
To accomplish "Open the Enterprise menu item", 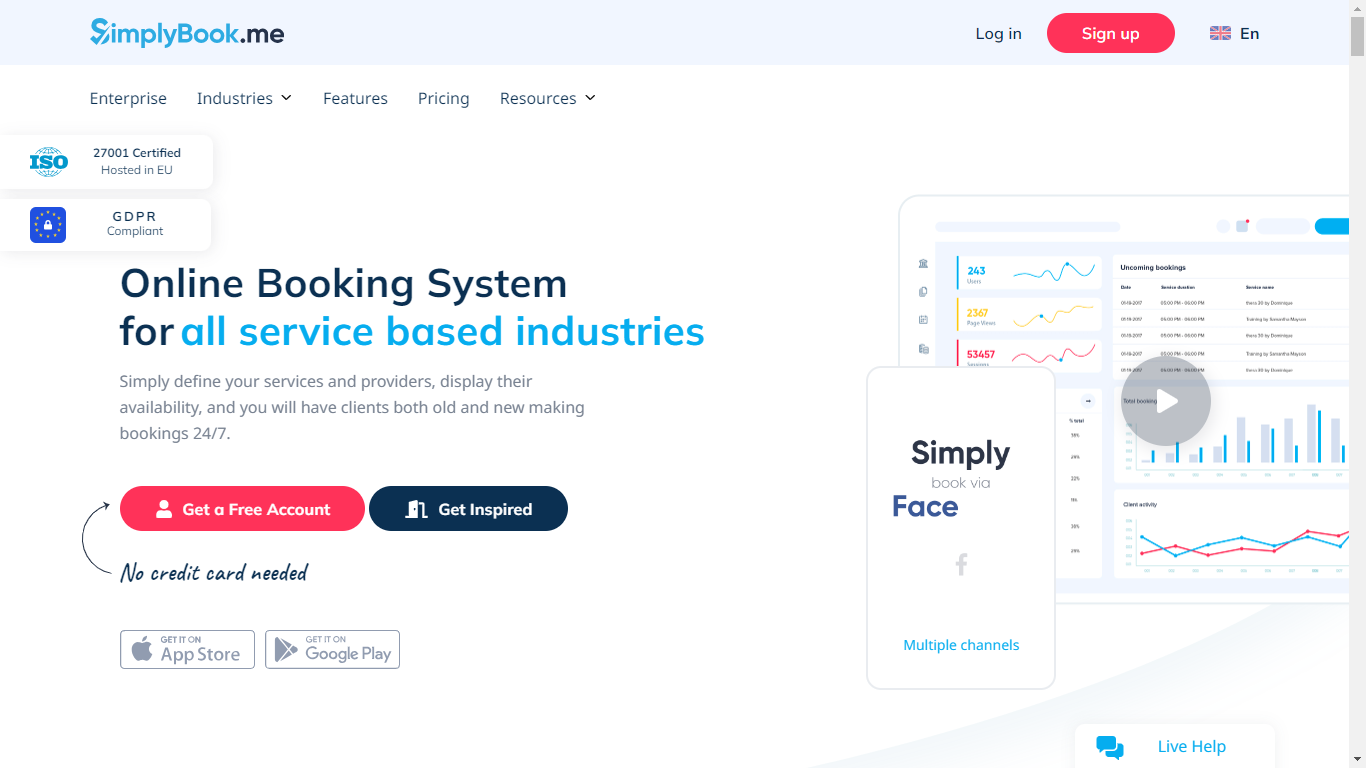I will pos(128,98).
